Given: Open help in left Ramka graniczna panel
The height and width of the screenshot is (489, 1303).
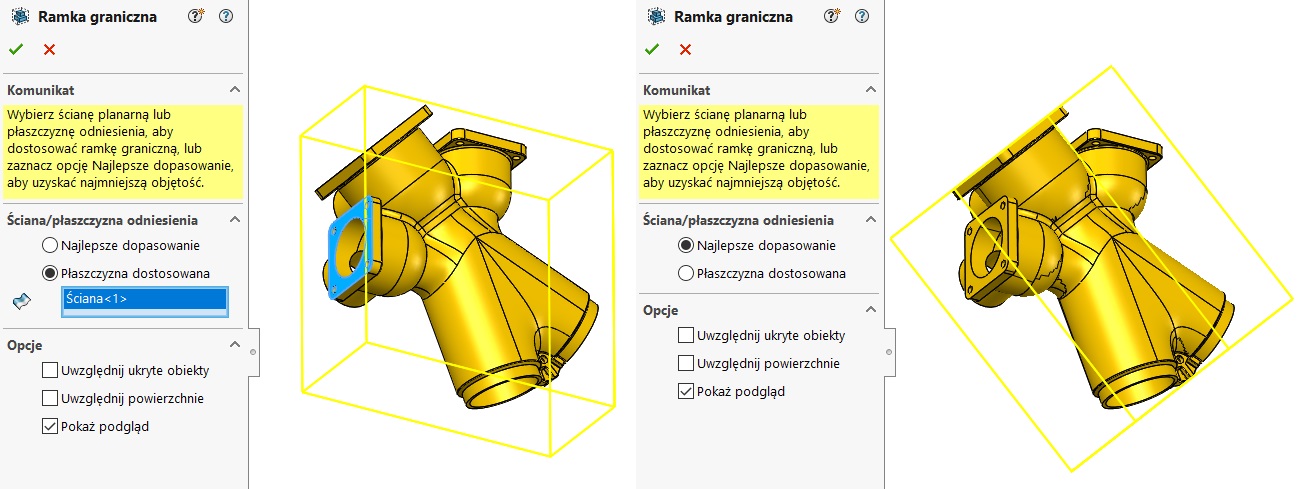Looking at the screenshot, I should [226, 16].
